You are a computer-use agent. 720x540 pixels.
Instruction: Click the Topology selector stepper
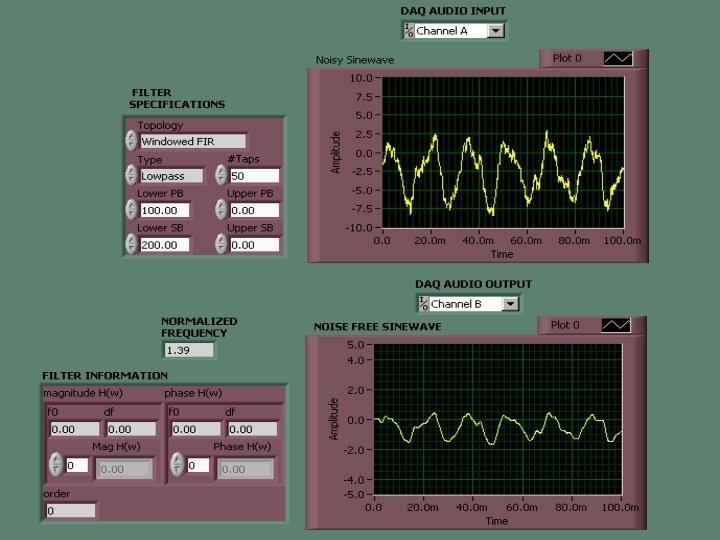point(131,141)
